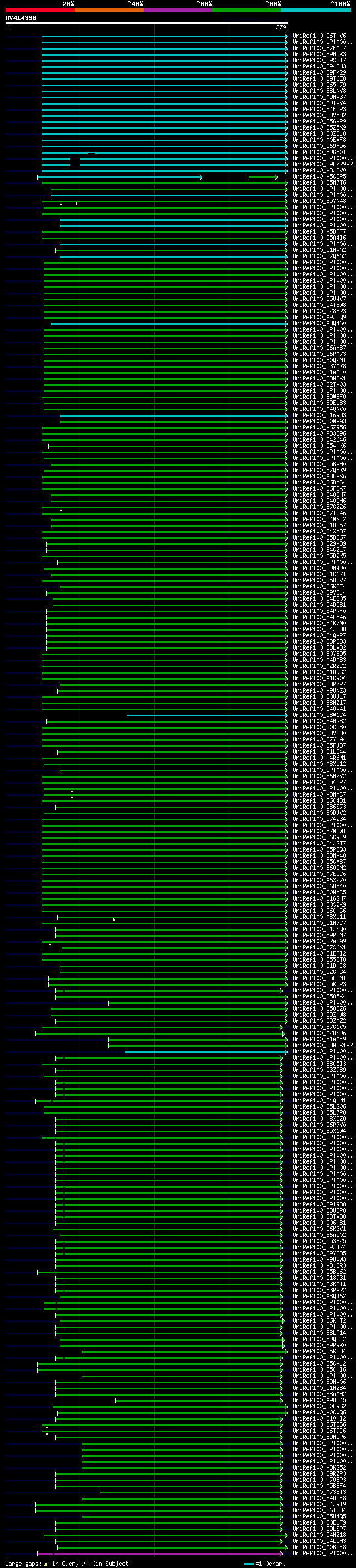
Task: Click the green ~80% identity legend segment
Action: (247, 10)
